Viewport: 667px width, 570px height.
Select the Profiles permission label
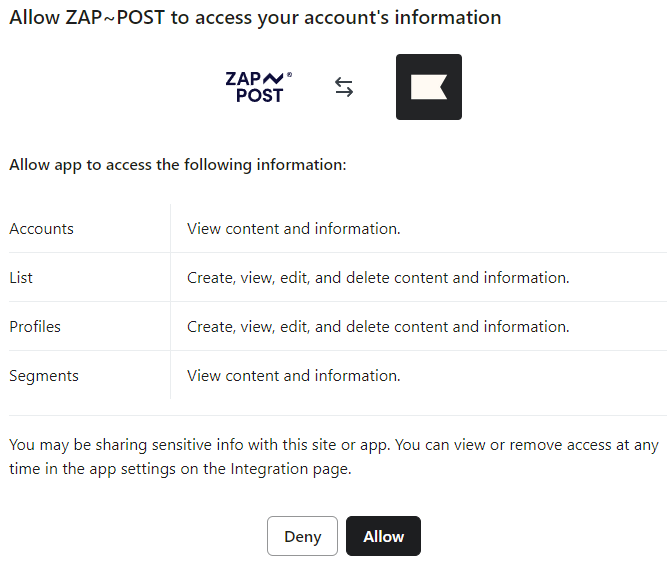(x=35, y=327)
